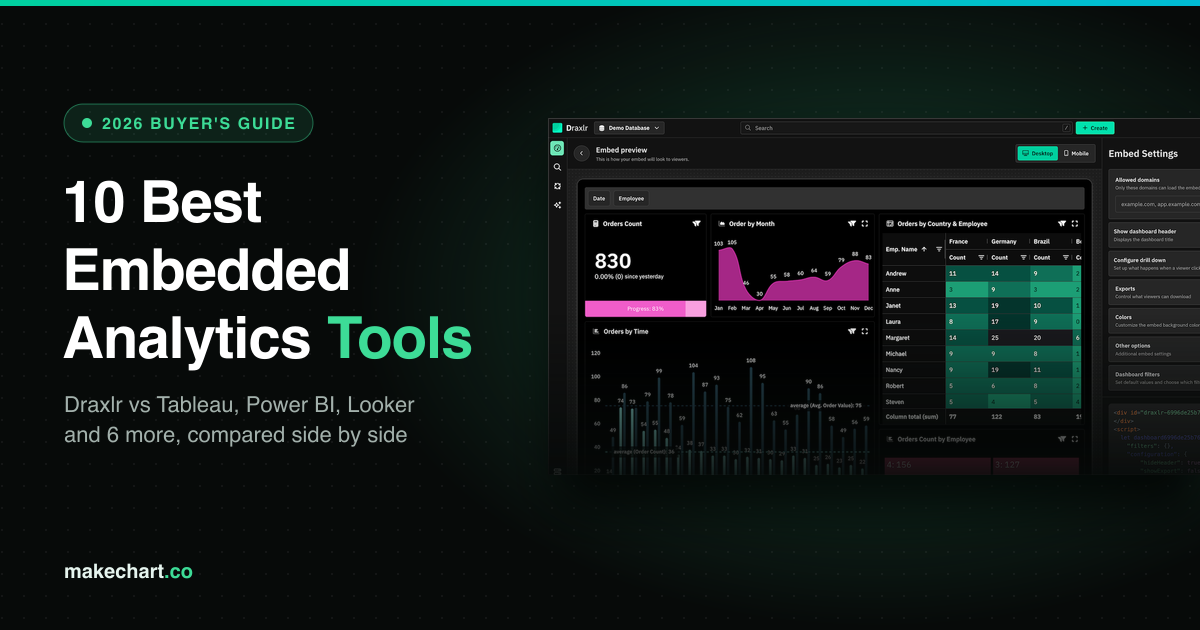The height and width of the screenshot is (630, 1200).
Task: Open the search magnifier icon in left sidebar
Action: click(557, 167)
